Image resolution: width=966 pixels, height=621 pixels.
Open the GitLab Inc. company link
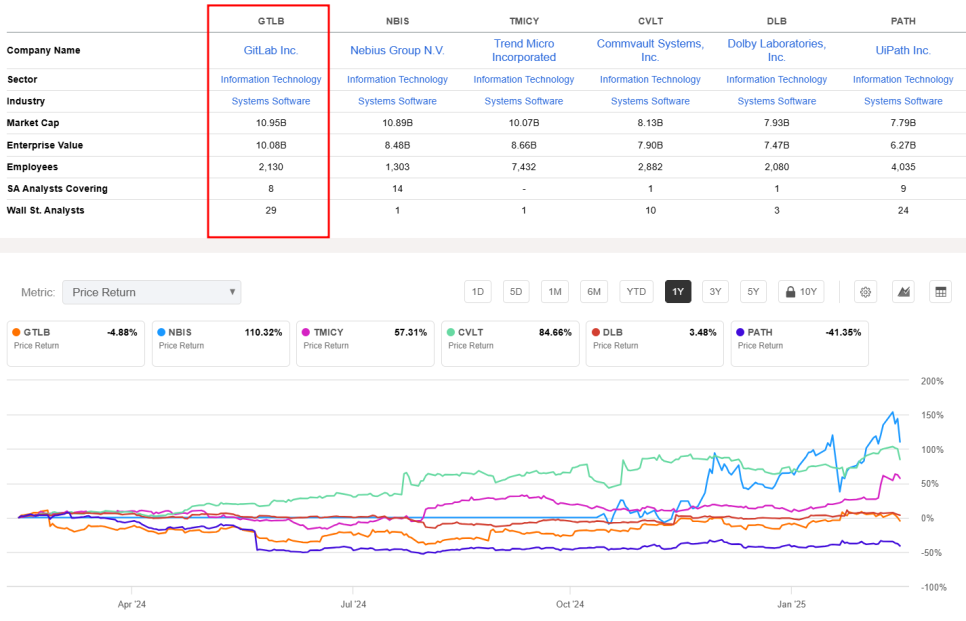pos(271,51)
